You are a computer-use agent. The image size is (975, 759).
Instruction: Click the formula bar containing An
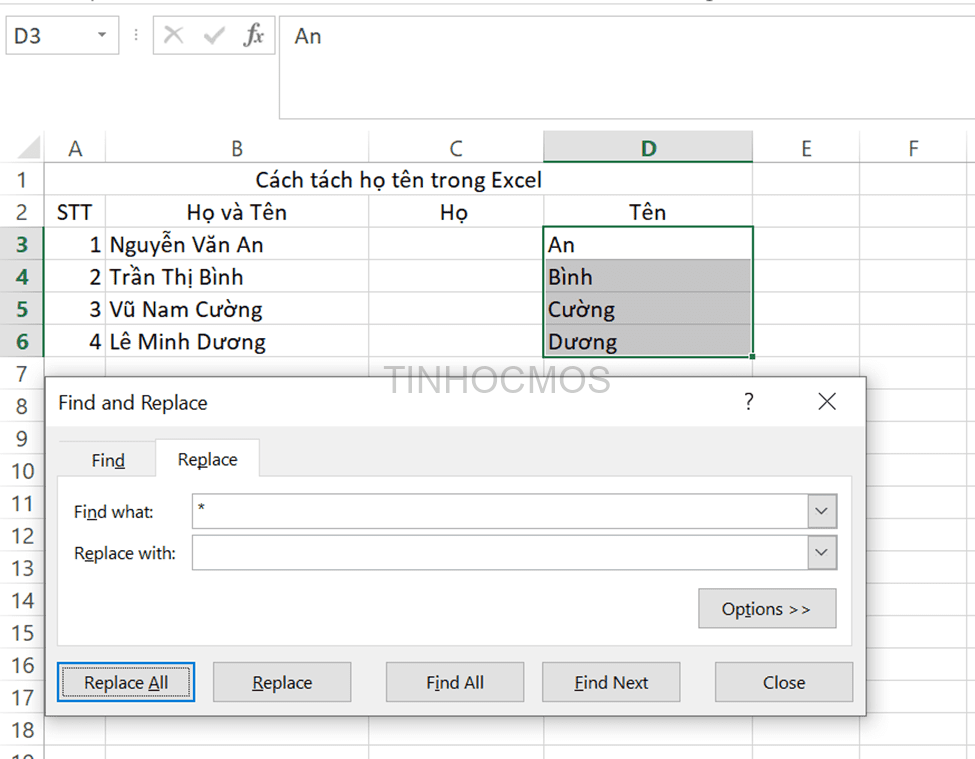627,67
